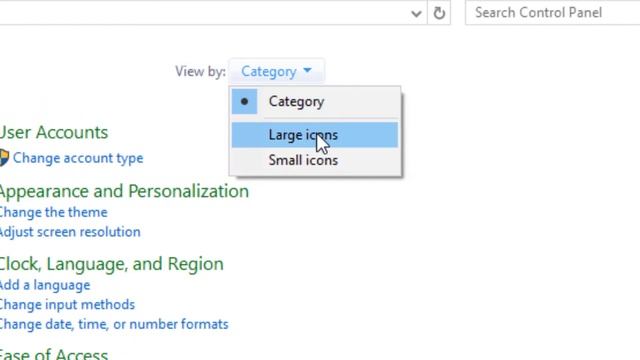Open Appearance and Personalization category
The image size is (640, 360).
(124, 191)
